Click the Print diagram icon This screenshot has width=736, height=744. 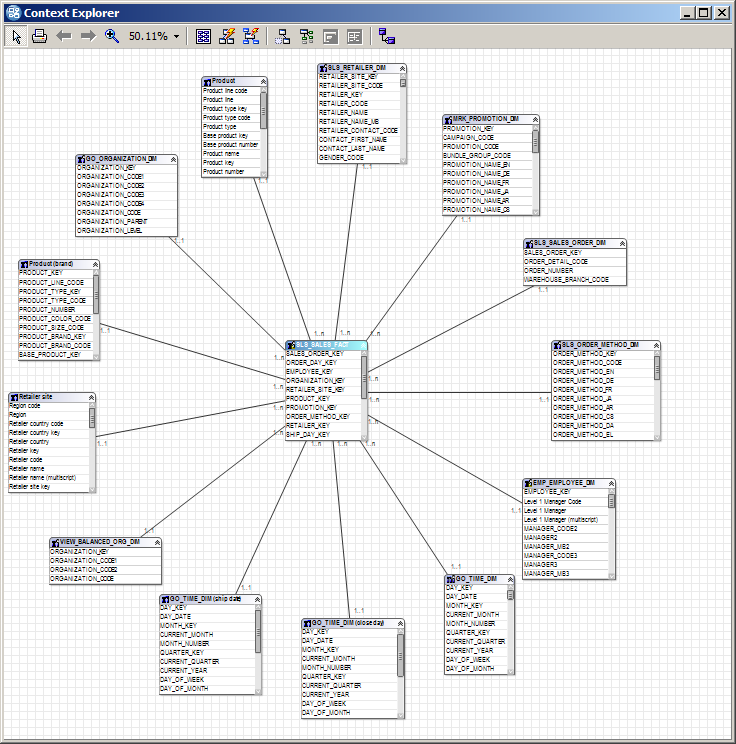[39, 36]
